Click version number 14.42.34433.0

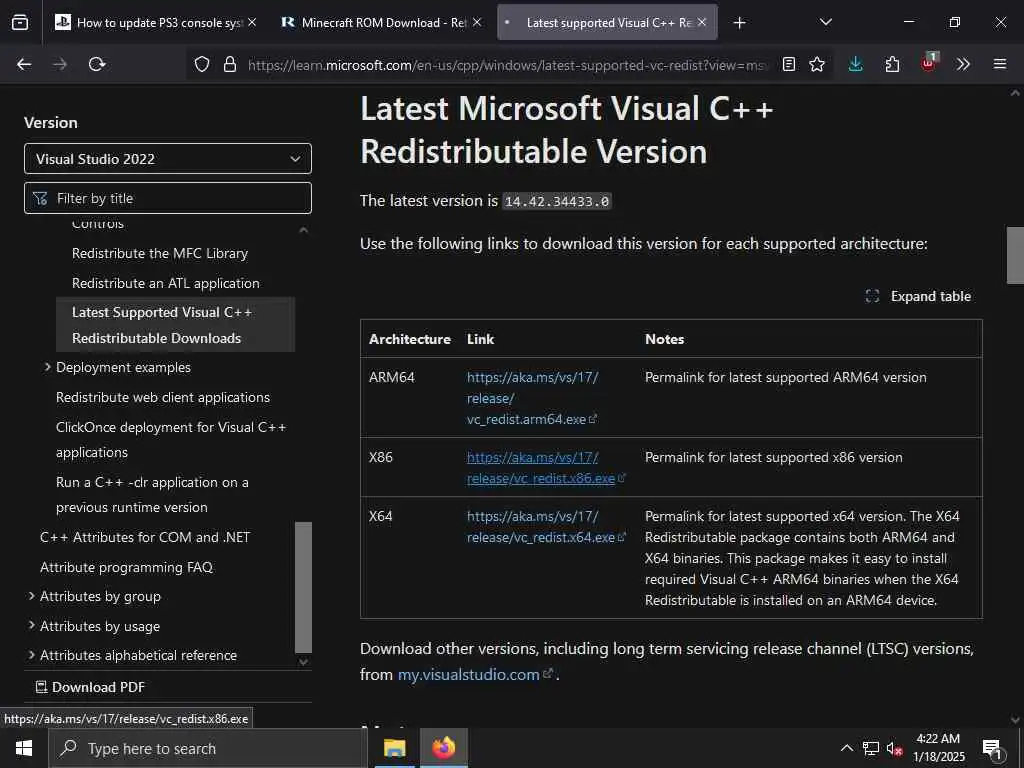coord(557,201)
